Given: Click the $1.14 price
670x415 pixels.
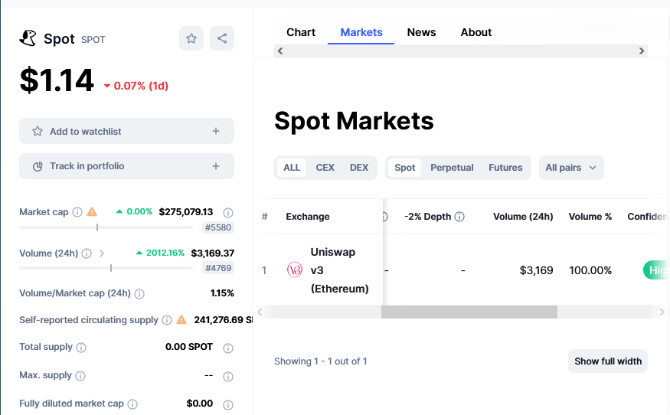Looking at the screenshot, I should click(x=57, y=80).
